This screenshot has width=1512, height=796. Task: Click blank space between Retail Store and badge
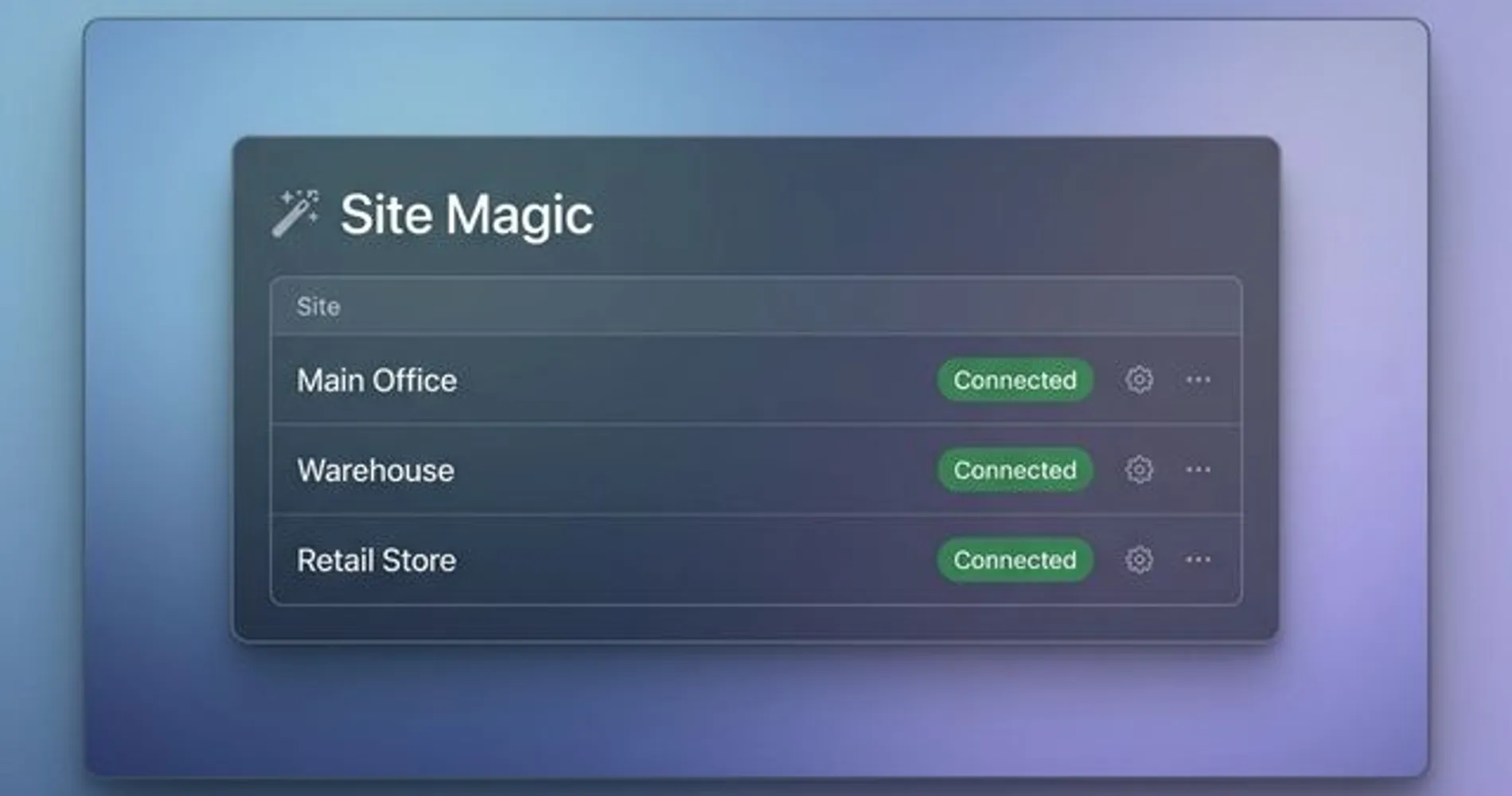(692, 560)
